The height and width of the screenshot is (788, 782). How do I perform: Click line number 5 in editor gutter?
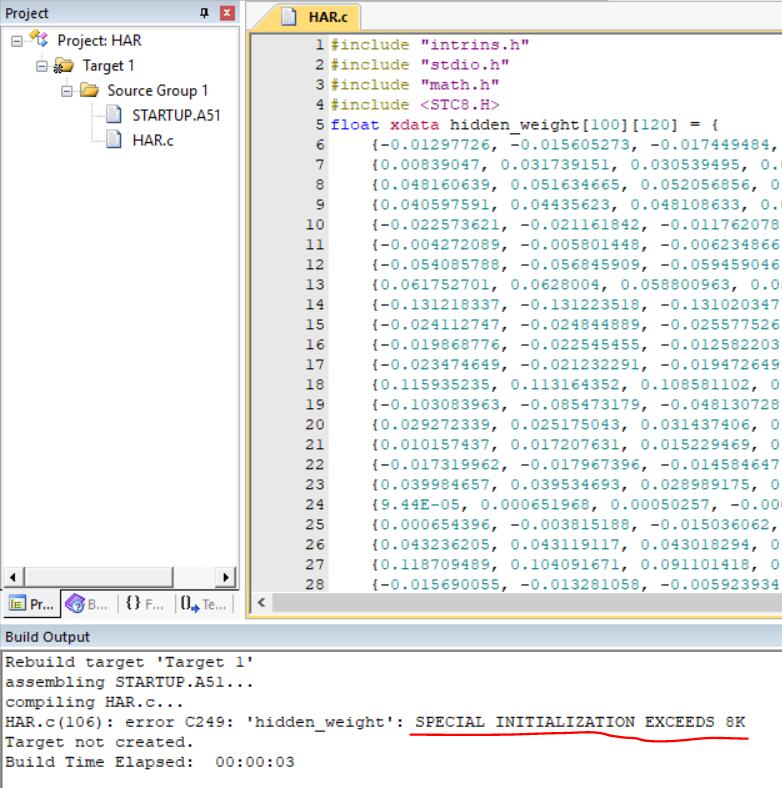(320, 125)
